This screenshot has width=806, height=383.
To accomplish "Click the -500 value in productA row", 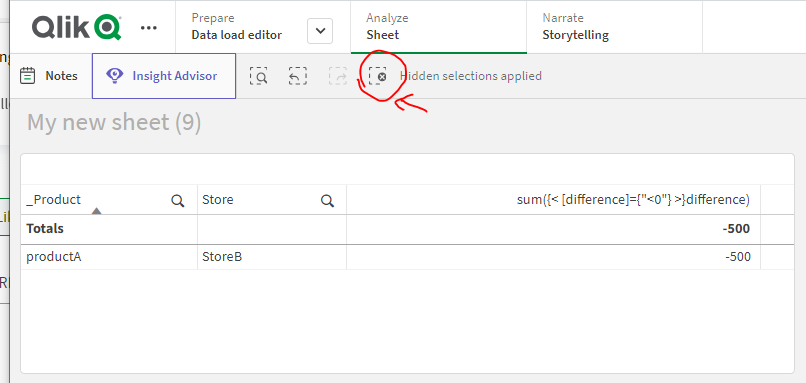I will pyautogui.click(x=738, y=257).
